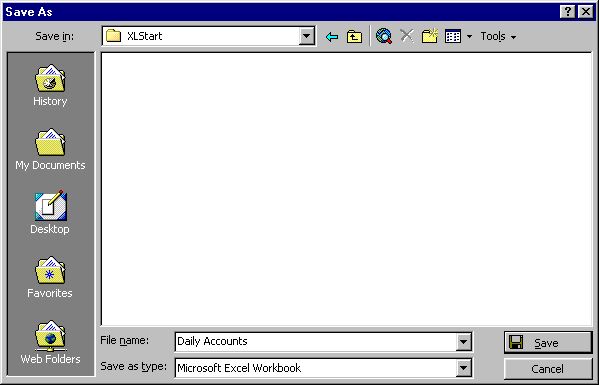Open the Search the Web icon
The image size is (599, 385).
384,36
